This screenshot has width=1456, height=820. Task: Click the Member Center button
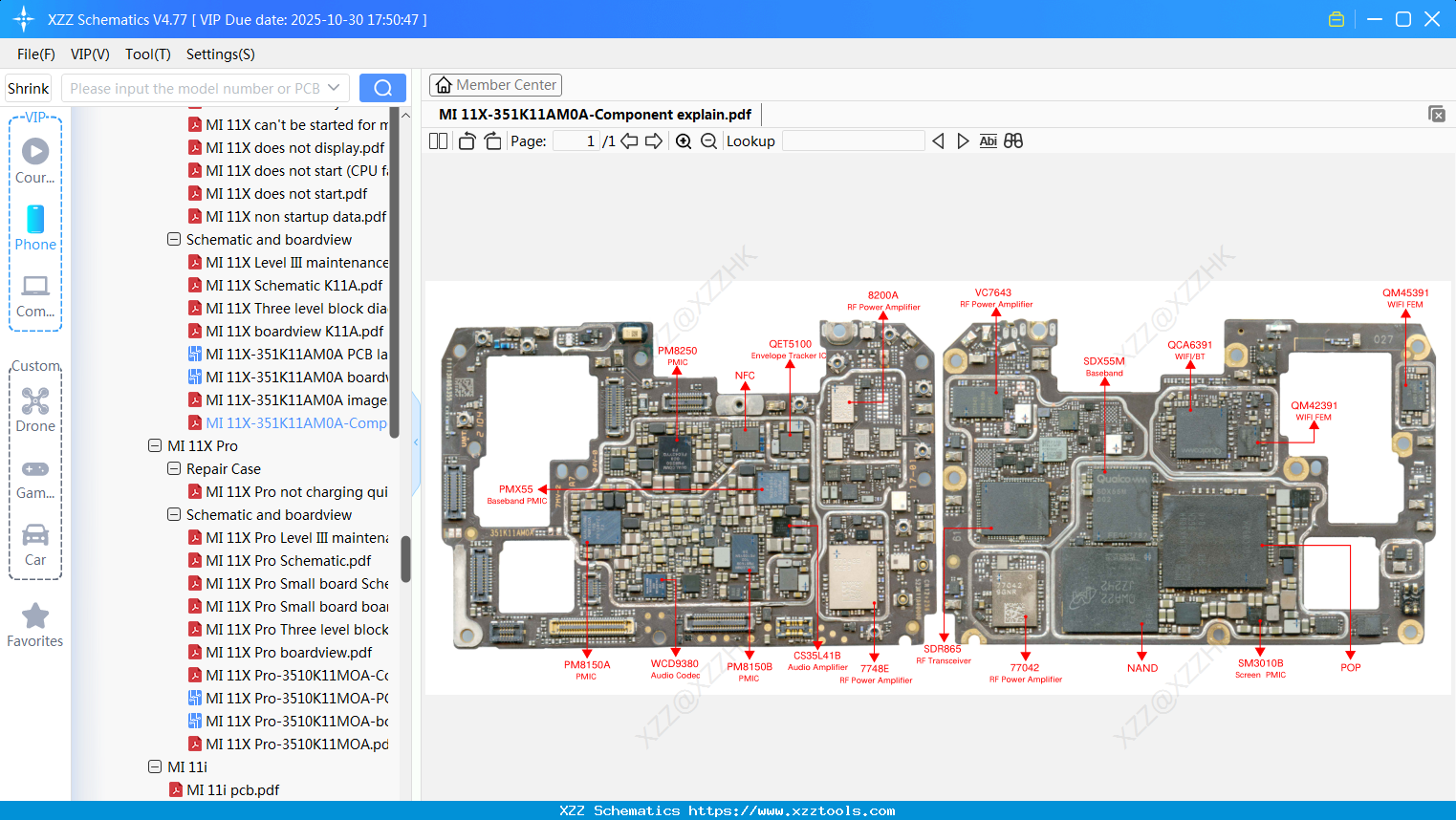pyautogui.click(x=495, y=84)
